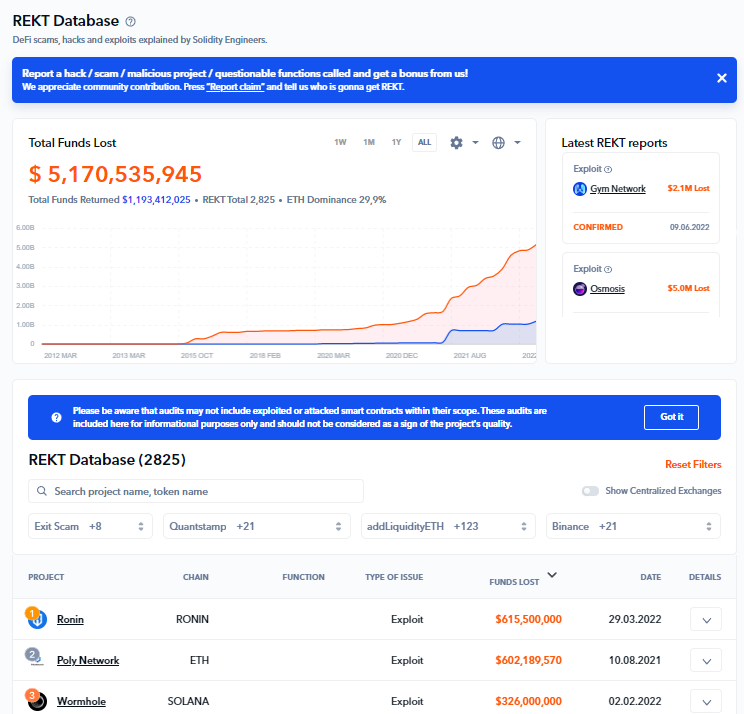Select the 1W chart range
Image resolution: width=744 pixels, height=714 pixels.
(x=340, y=142)
